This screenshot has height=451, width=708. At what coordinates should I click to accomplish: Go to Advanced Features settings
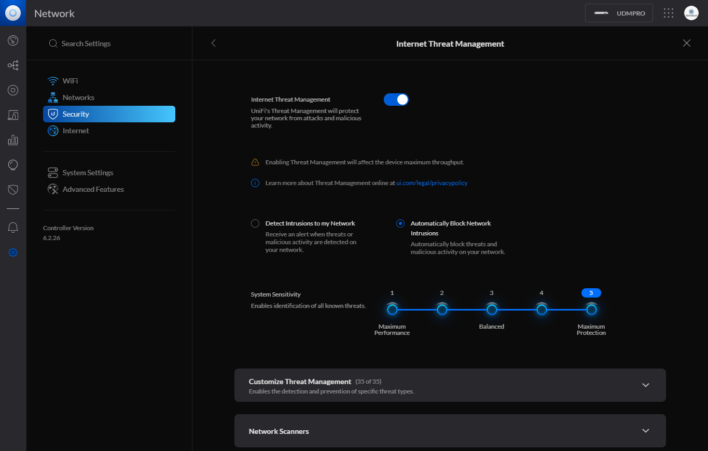tap(93, 189)
